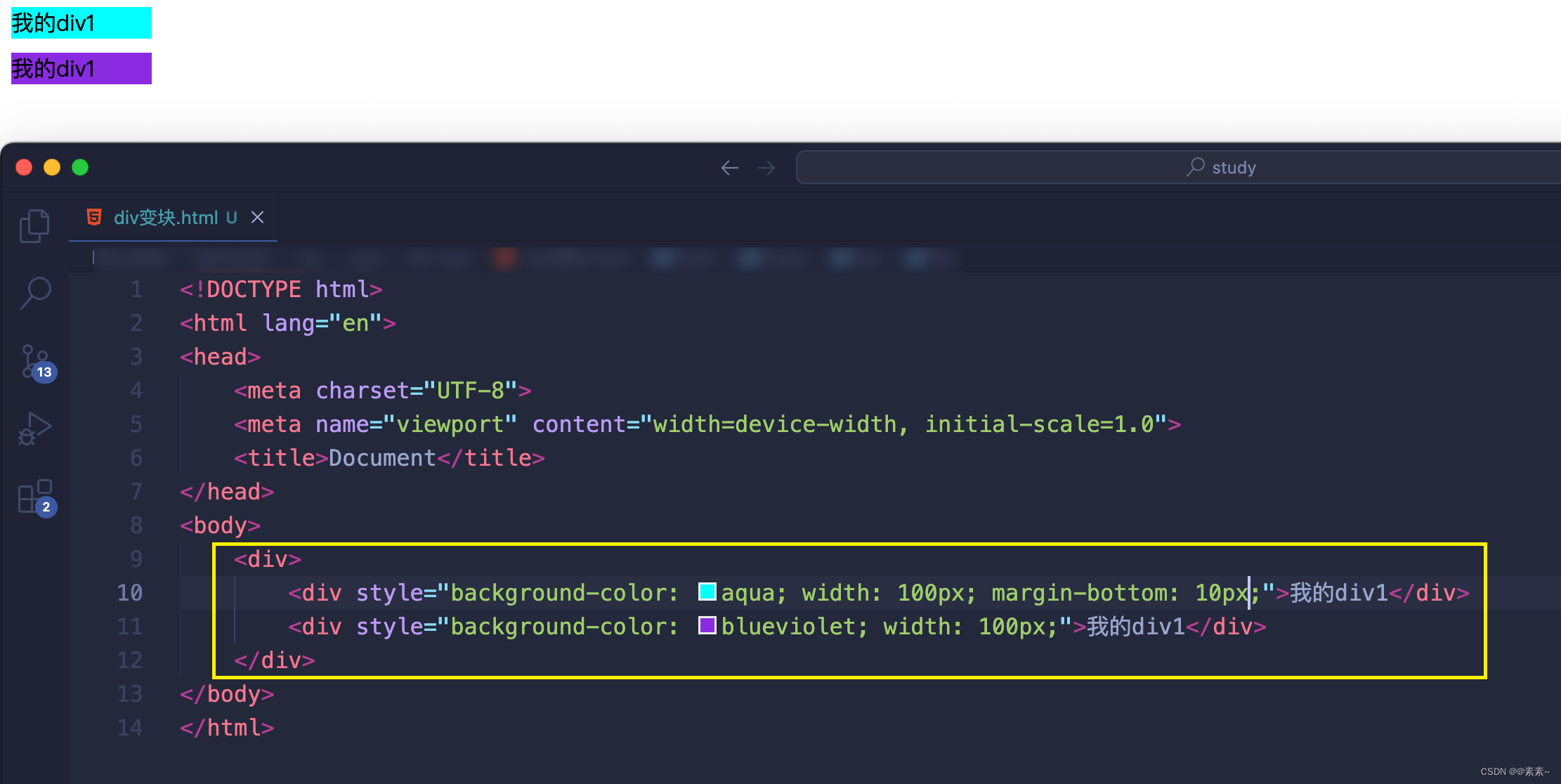Click the study search command bar
The height and width of the screenshot is (784, 1561).
pyautogui.click(x=1179, y=167)
